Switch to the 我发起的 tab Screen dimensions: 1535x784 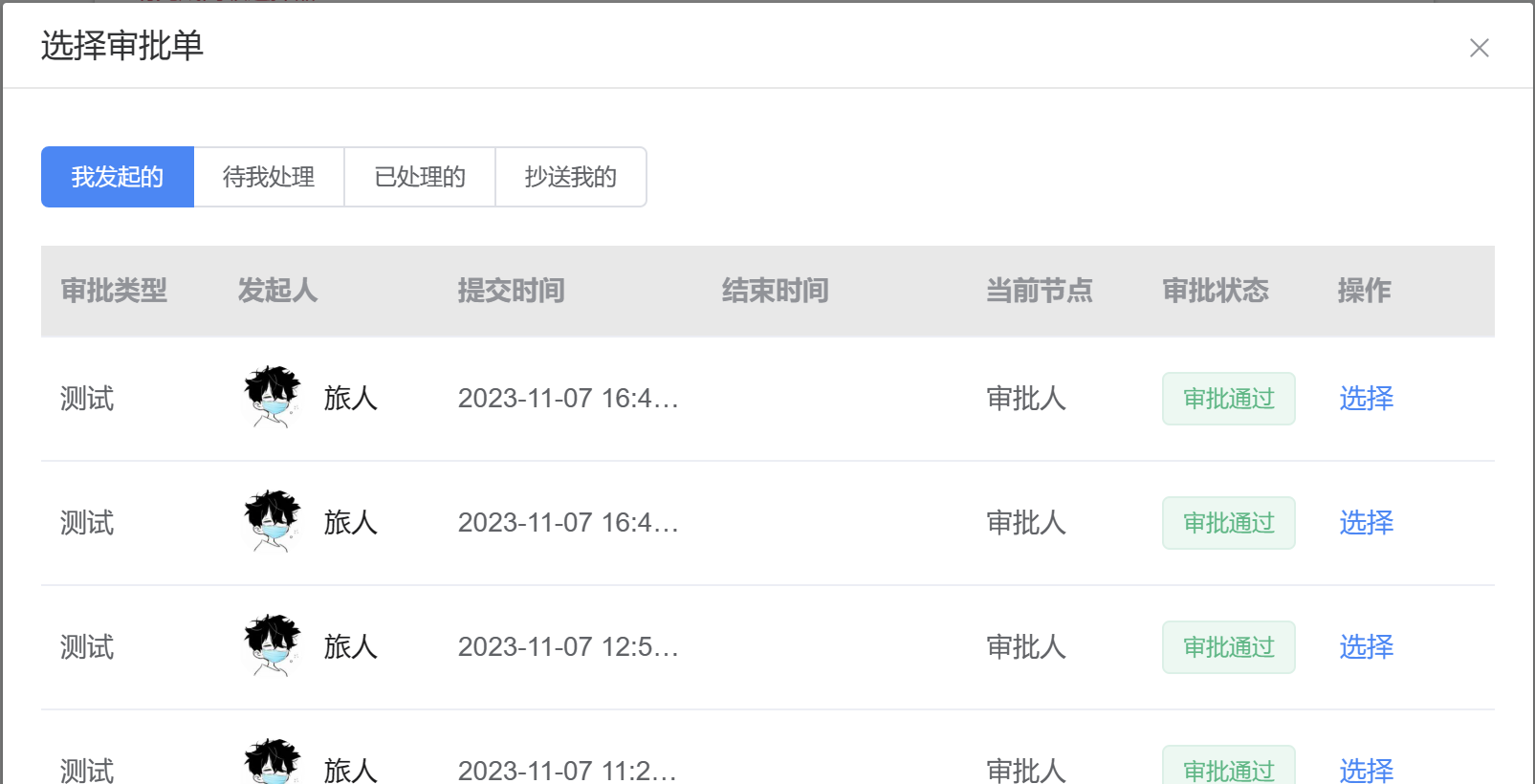tap(118, 177)
